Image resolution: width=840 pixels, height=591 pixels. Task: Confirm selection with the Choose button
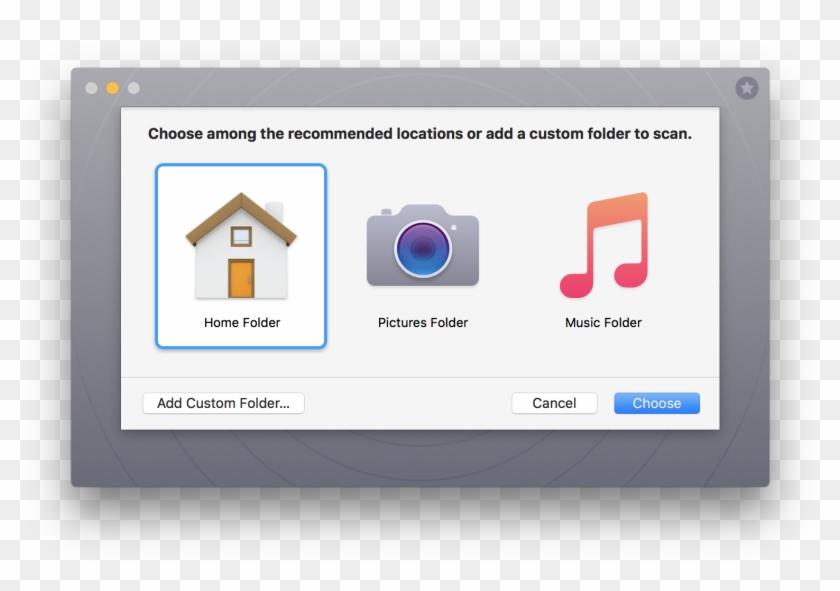(x=657, y=403)
